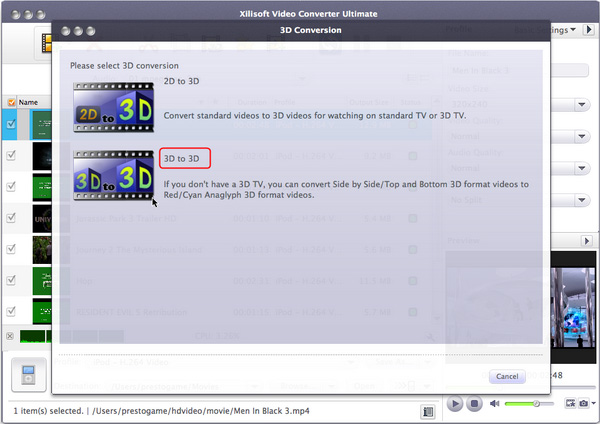Image resolution: width=600 pixels, height=424 pixels.
Task: Click "Please select 3D conversion" heading text
Action: (124, 65)
